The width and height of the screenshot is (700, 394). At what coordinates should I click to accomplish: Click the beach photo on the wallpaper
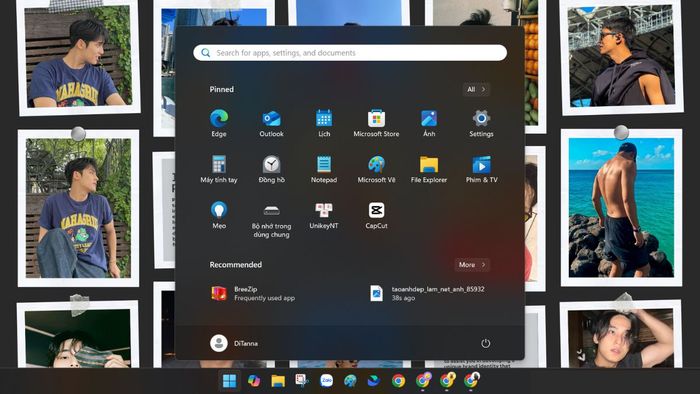point(621,207)
